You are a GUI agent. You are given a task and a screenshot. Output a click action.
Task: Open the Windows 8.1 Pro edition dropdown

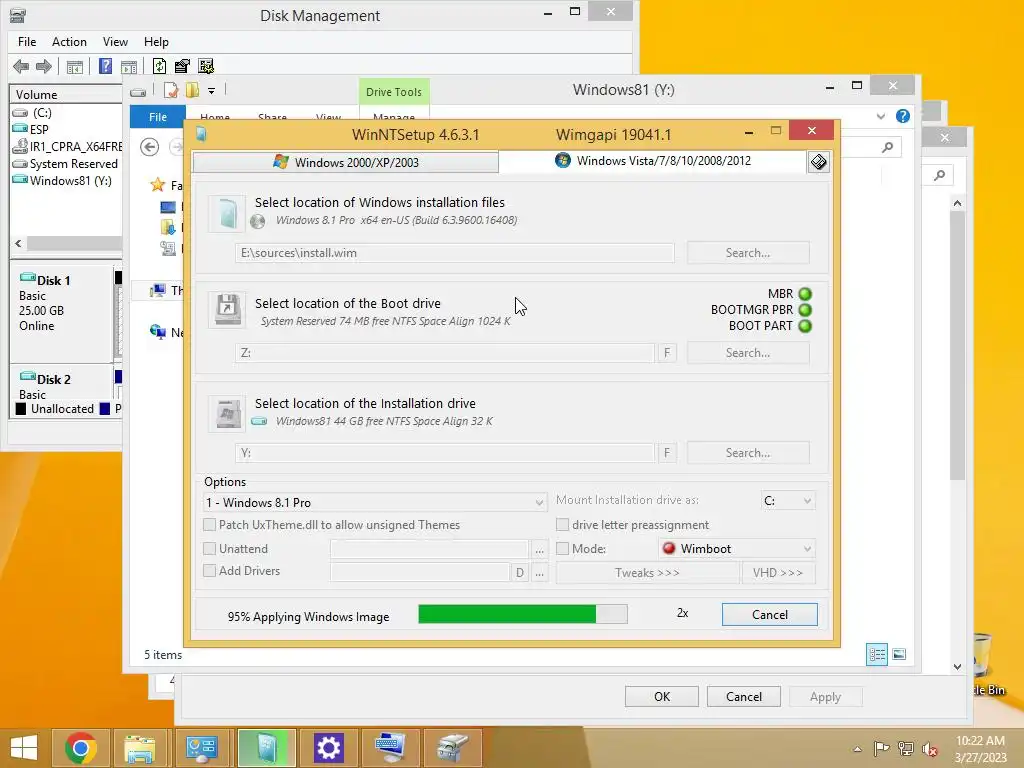pyautogui.click(x=375, y=502)
